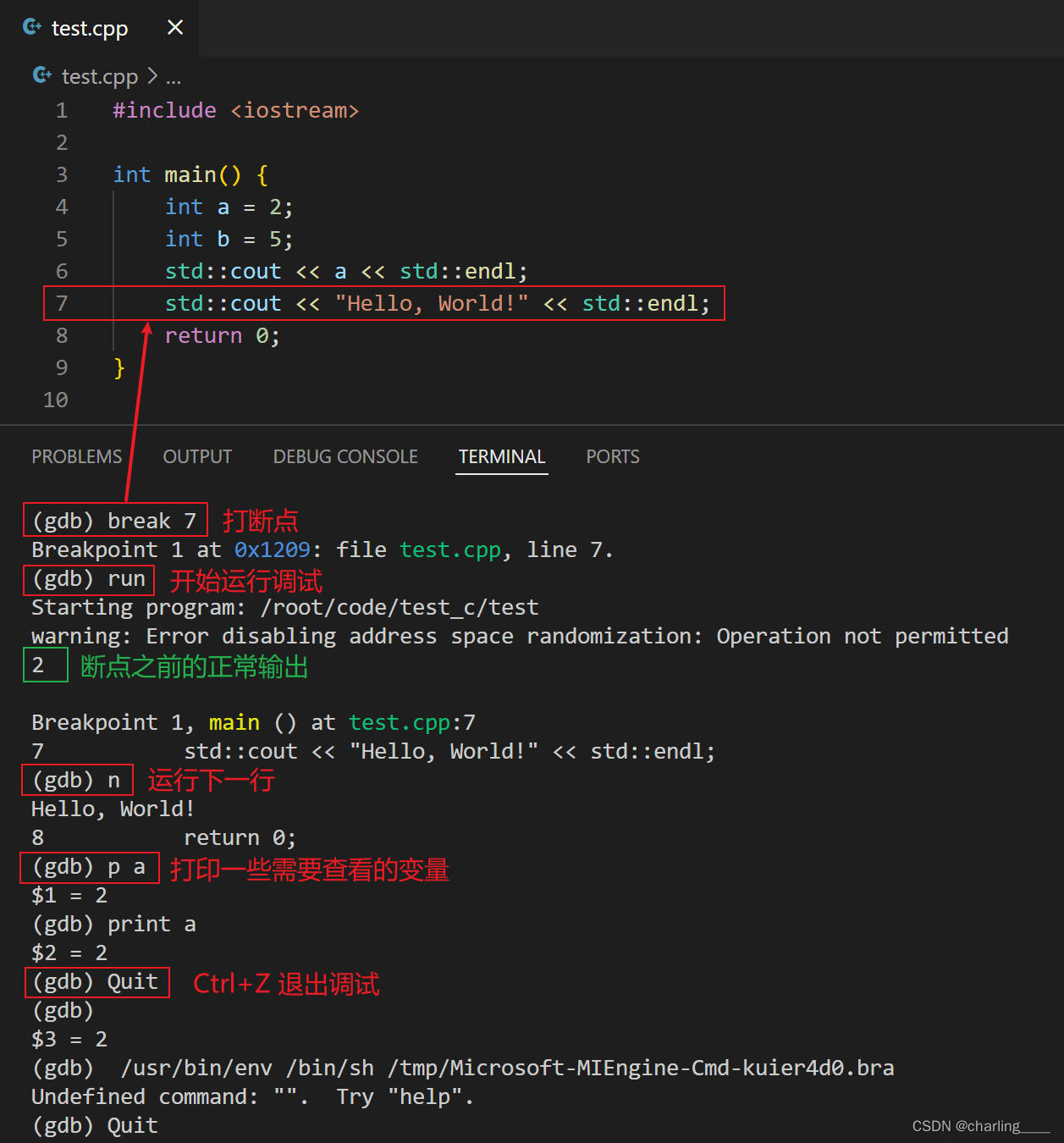This screenshot has height=1143, width=1064.
Task: Open the DEBUG CONSOLE panel tab
Action: [x=345, y=456]
